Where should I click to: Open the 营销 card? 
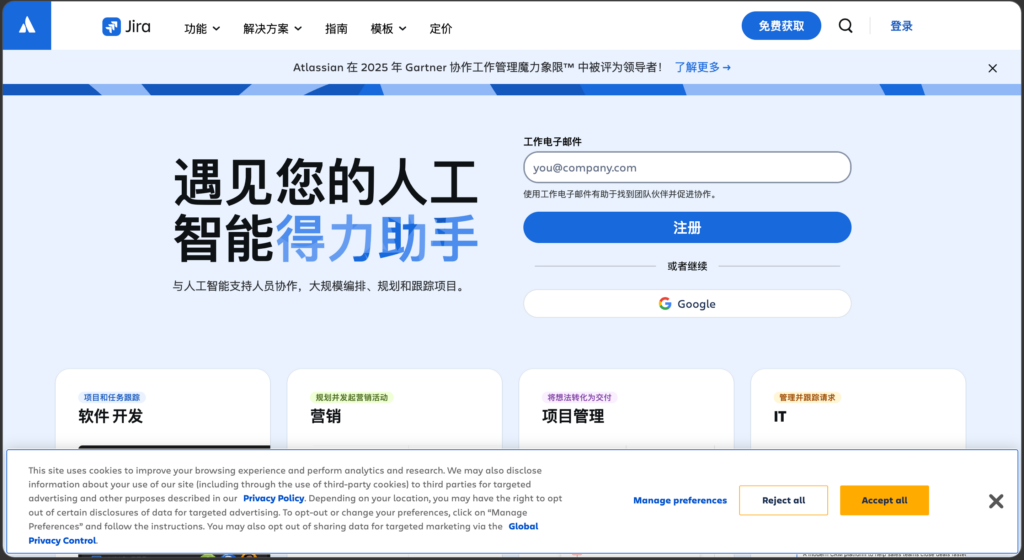tap(394, 409)
